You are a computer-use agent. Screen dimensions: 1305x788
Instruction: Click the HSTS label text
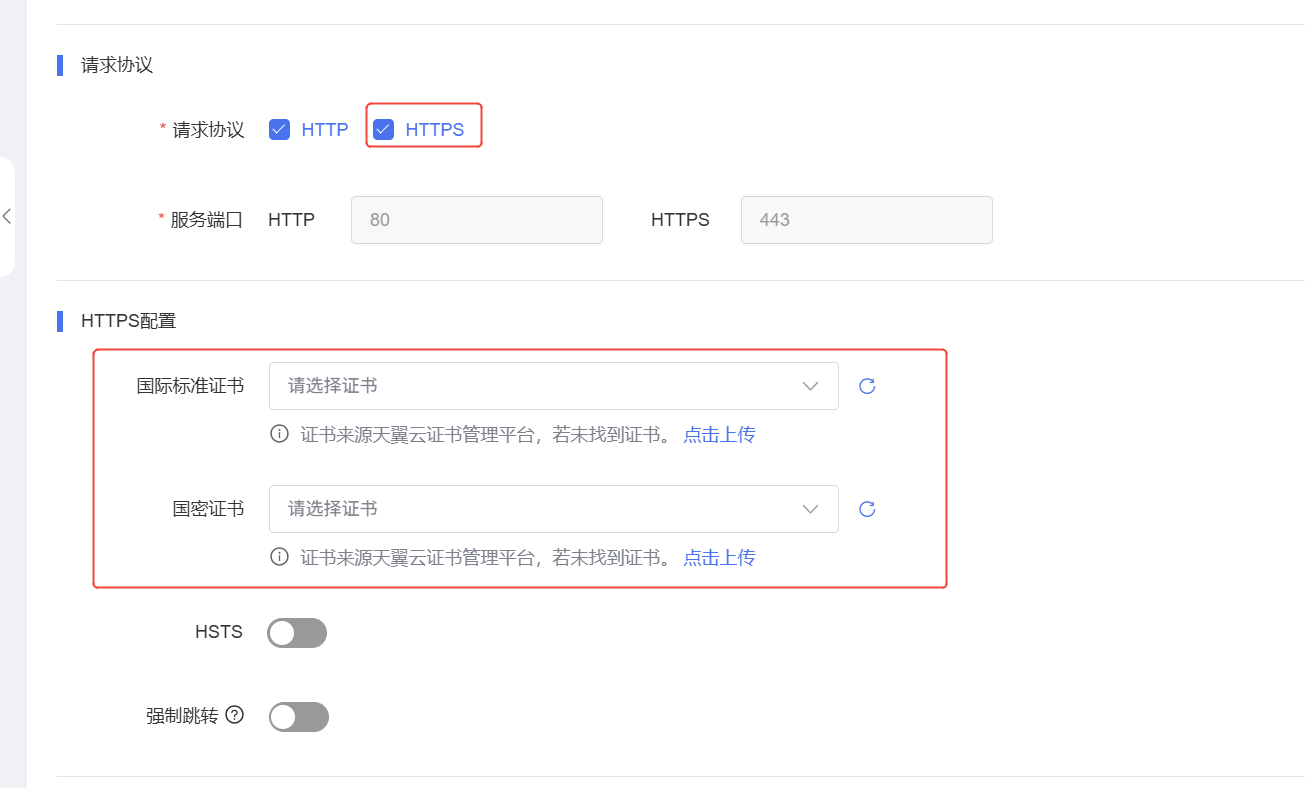click(x=219, y=632)
